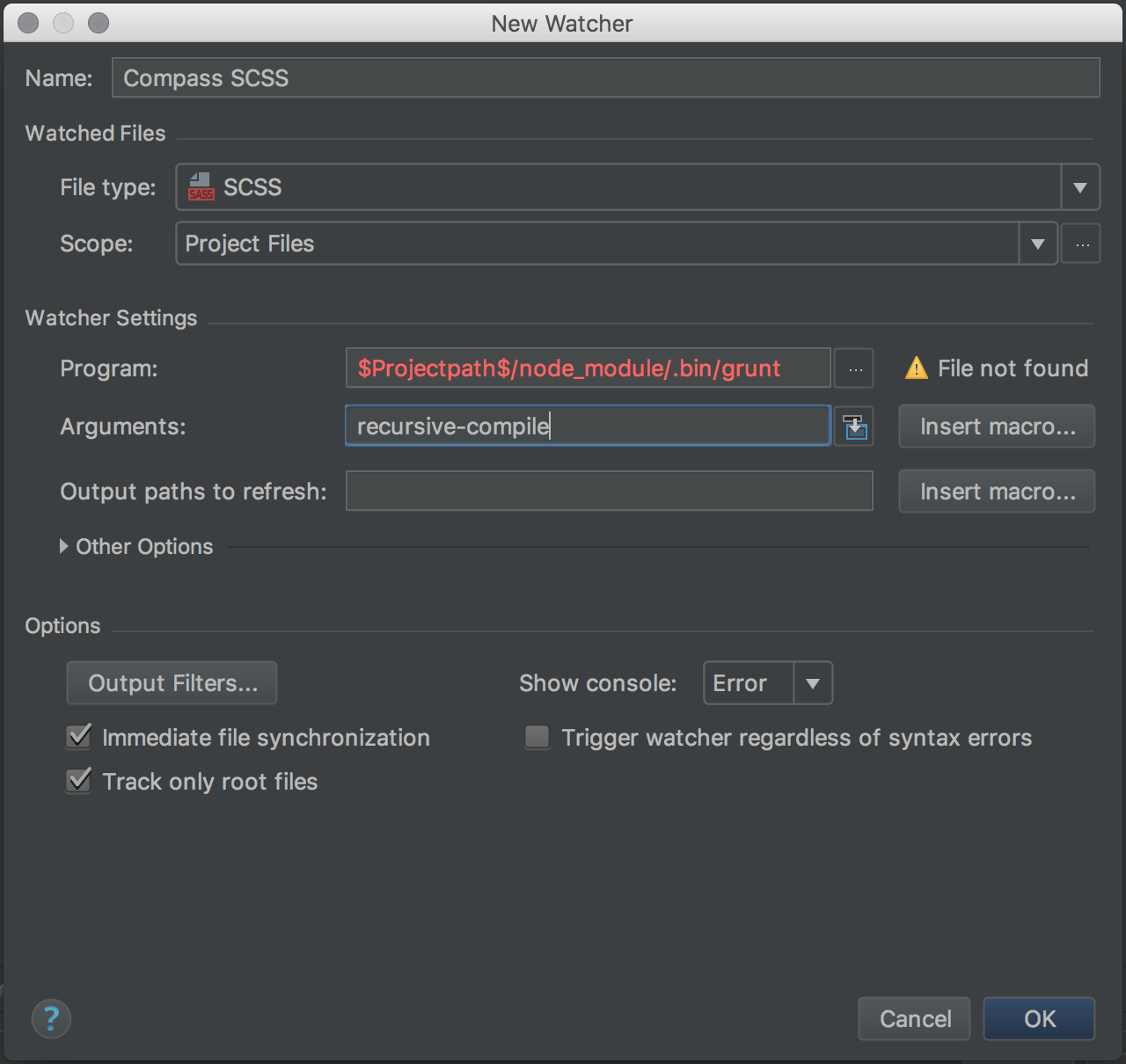The height and width of the screenshot is (1064, 1126).
Task: Click Insert macro button for Arguments
Action: (997, 427)
